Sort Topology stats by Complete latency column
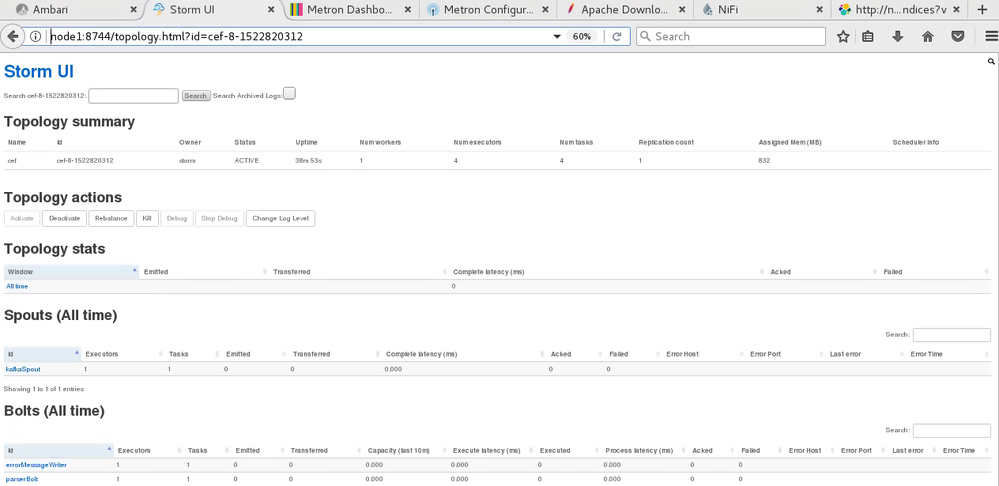 607,272
